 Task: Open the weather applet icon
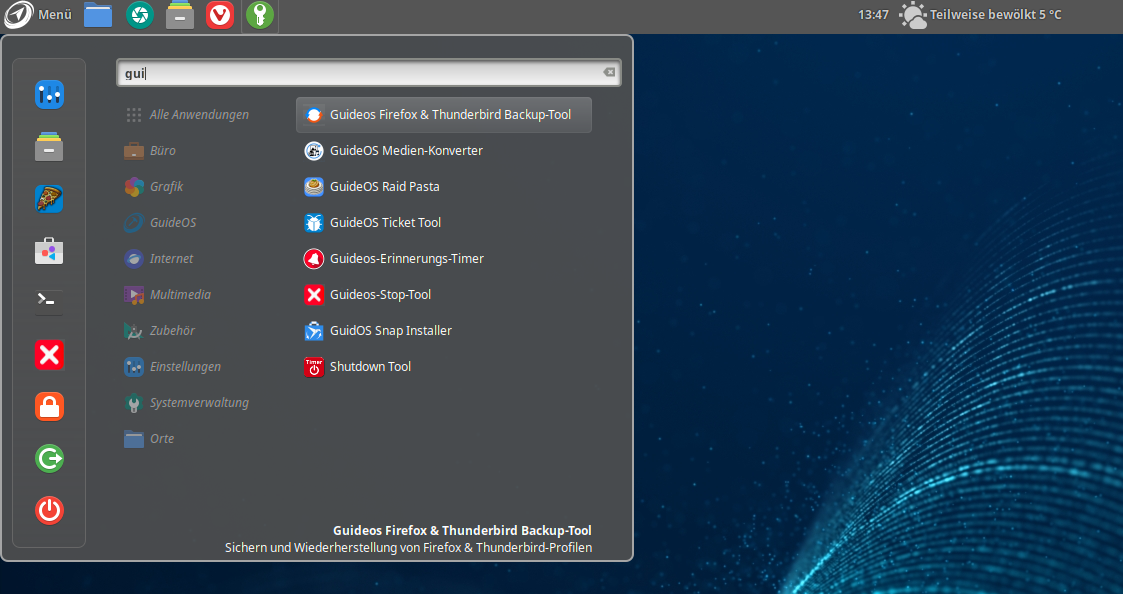coord(913,15)
